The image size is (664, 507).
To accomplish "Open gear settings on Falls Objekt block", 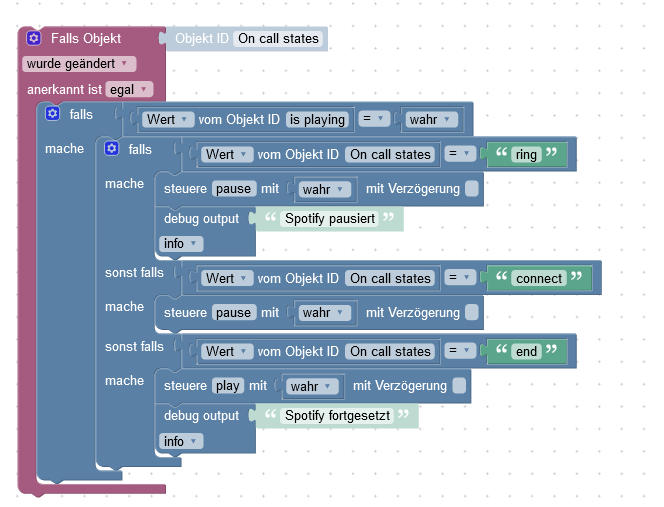I will coord(33,39).
